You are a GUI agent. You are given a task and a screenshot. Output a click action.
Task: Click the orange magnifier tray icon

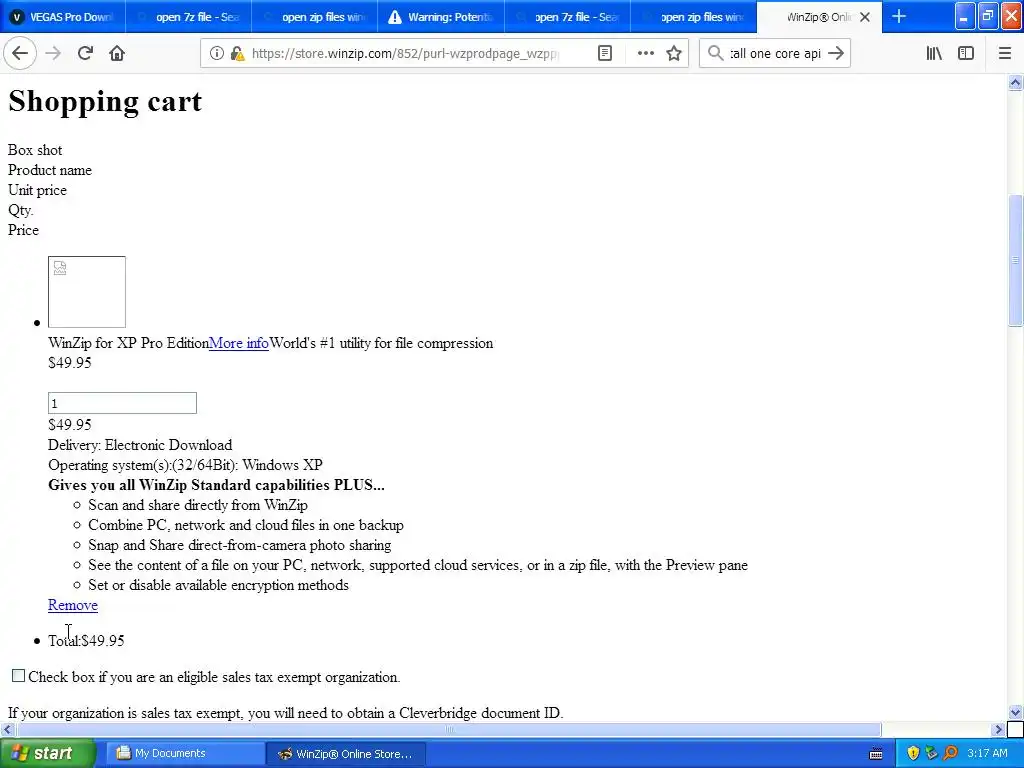click(x=950, y=753)
